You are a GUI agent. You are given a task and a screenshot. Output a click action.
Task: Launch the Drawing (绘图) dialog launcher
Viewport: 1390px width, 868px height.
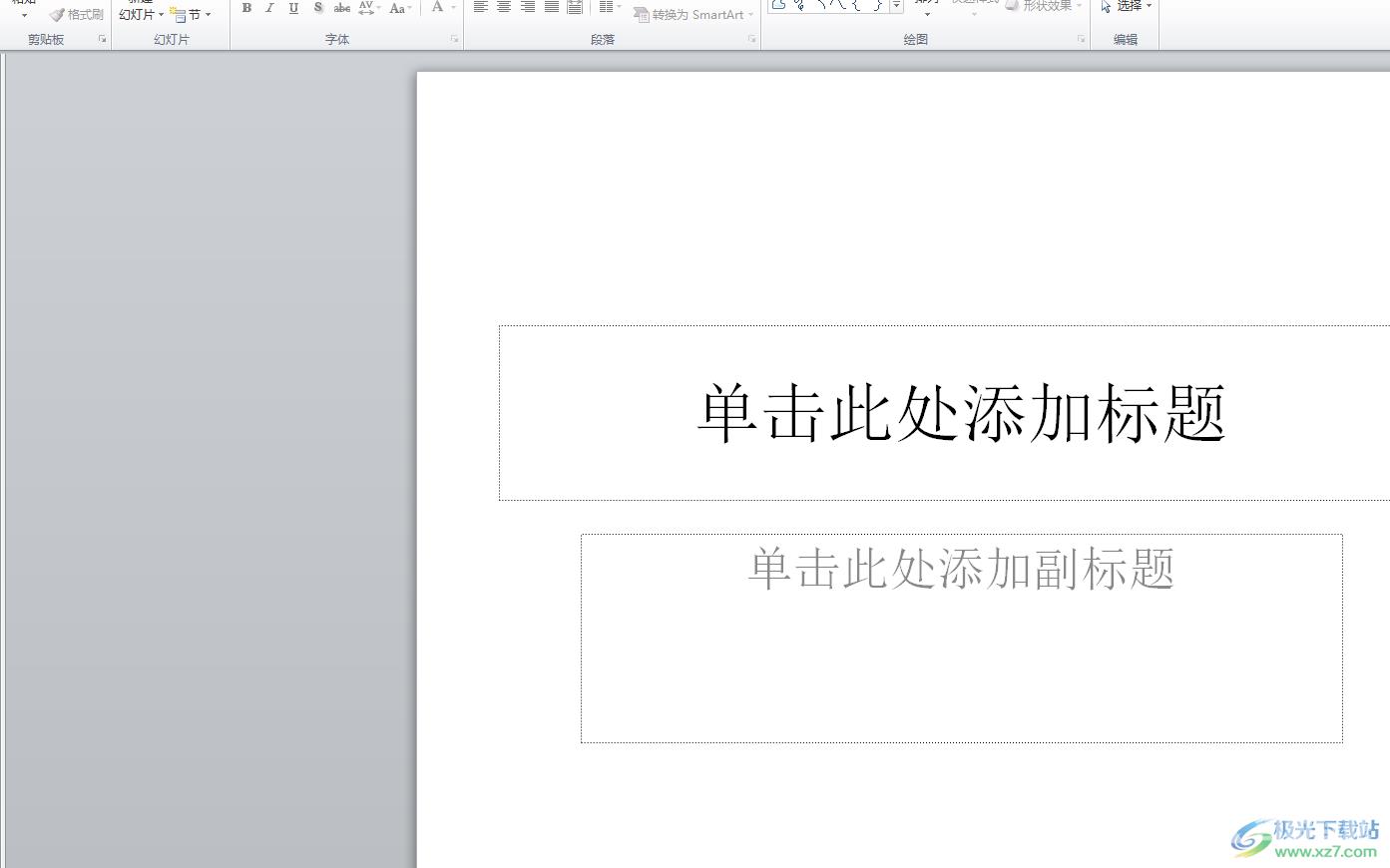[1081, 39]
